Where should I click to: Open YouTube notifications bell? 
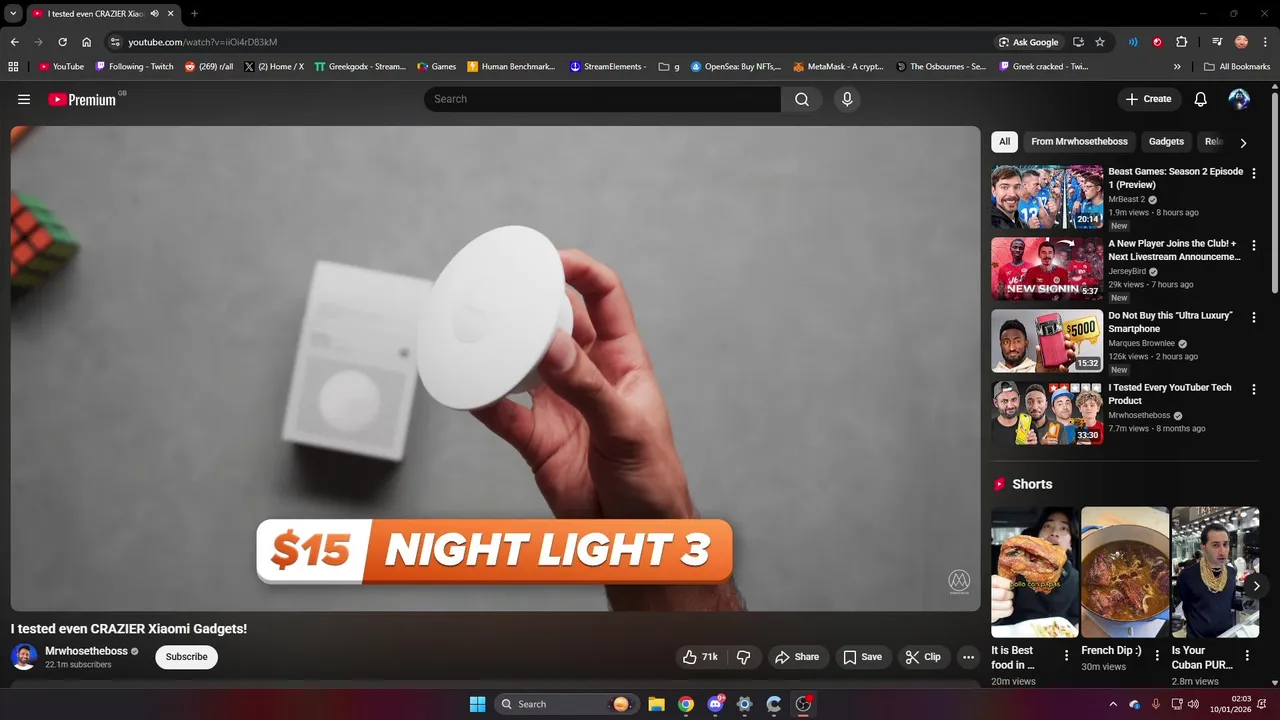point(1201,99)
